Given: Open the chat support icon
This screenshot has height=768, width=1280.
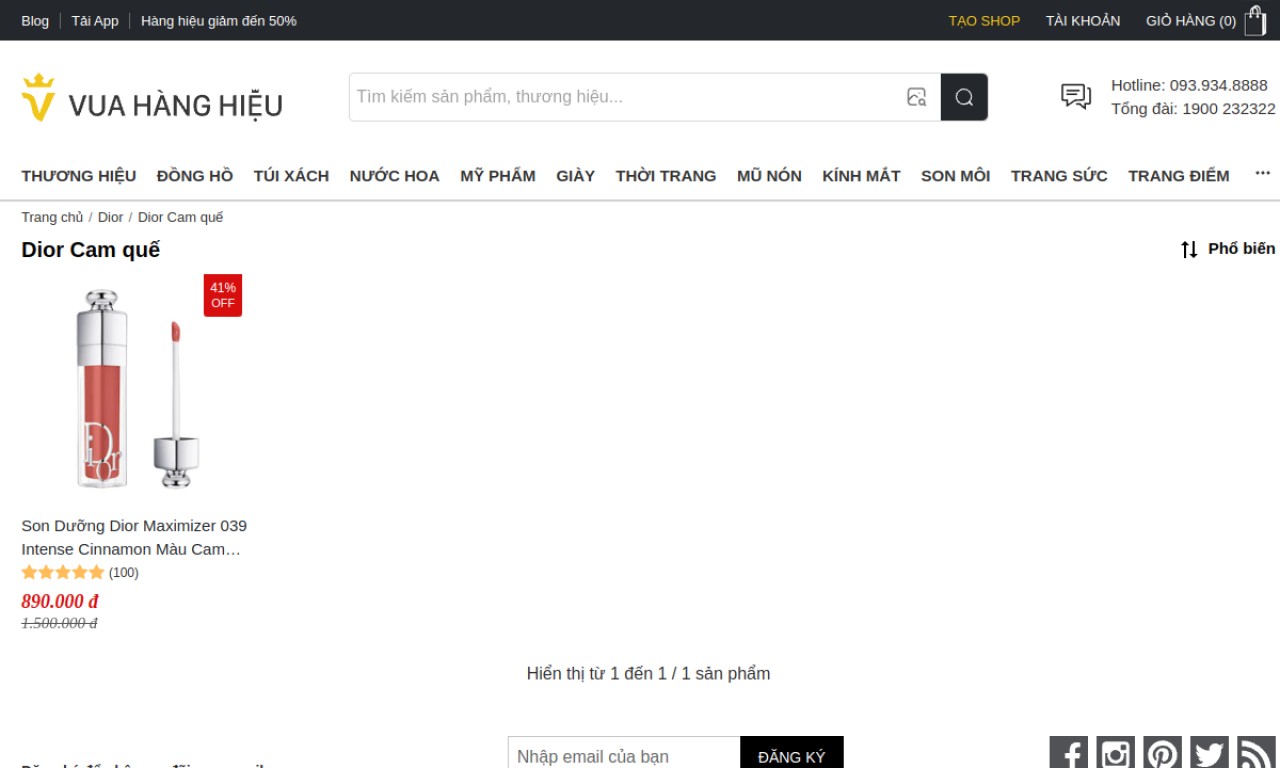Looking at the screenshot, I should [1076, 96].
